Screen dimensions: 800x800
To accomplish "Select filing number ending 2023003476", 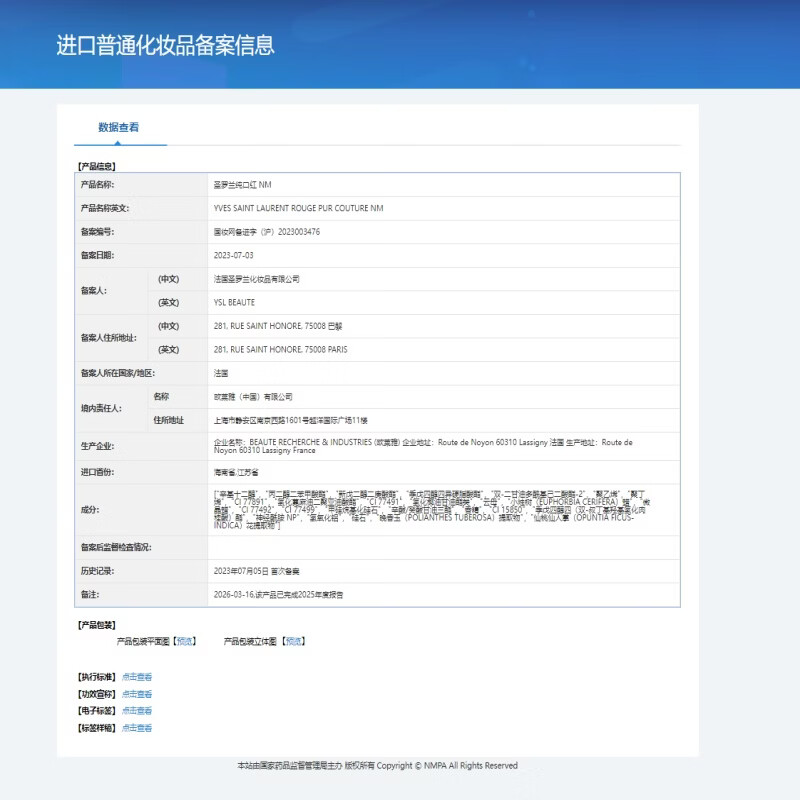I will [267, 232].
